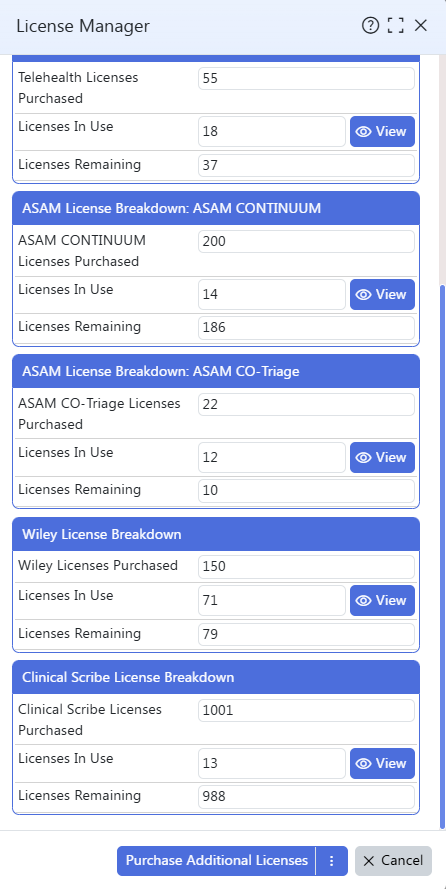This screenshot has width=446, height=889.
Task: Select ASAM CONTINUUM Licenses Purchased field 200
Action: coord(307,242)
